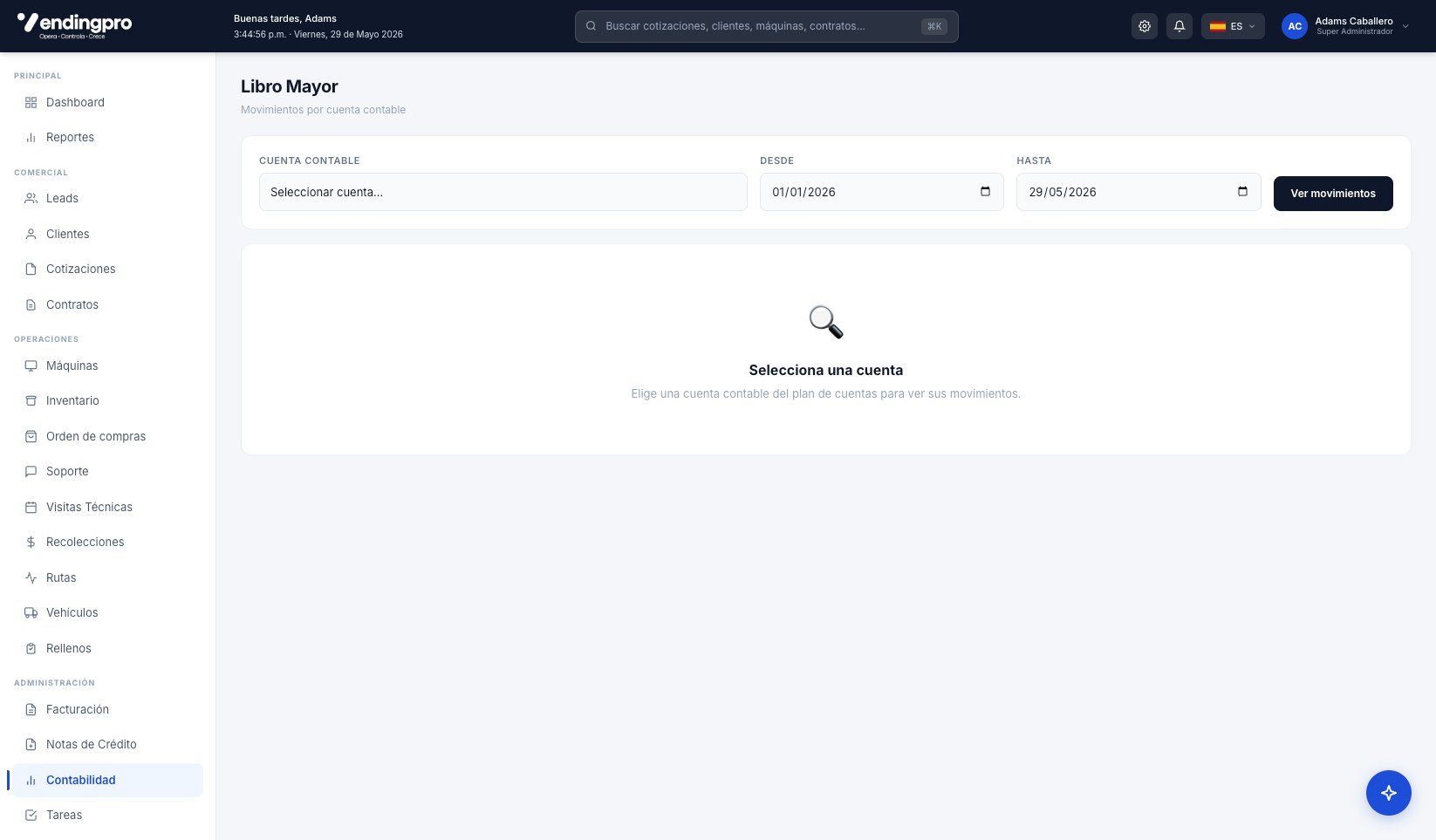Screen dimensions: 1436x840
Task: Open the Hasta calendar picker icon
Action: coord(1242,192)
